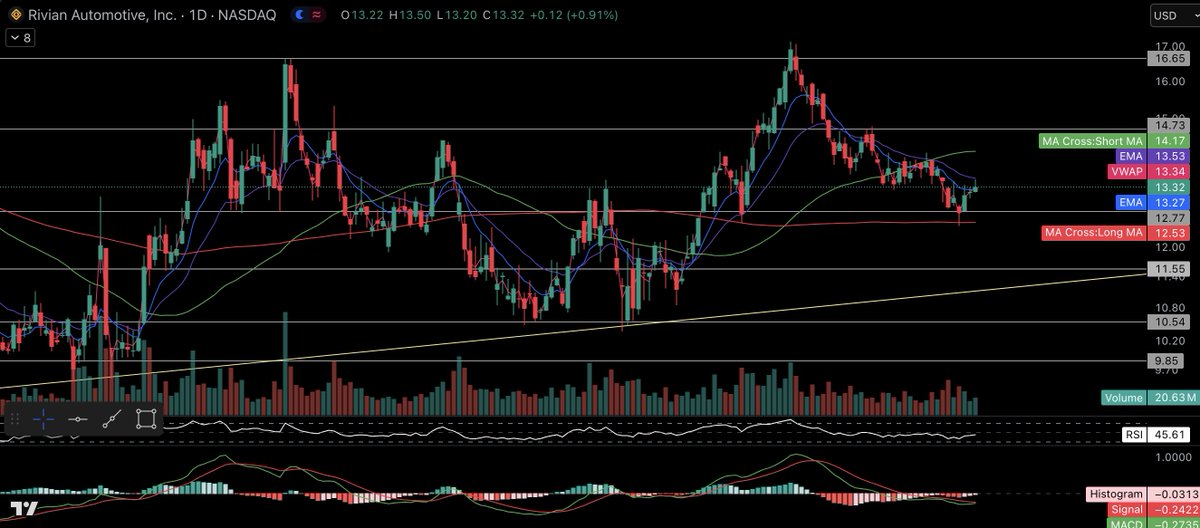Select the 16.65 horizontal price level label
This screenshot has width=1200, height=528.
1168,59
